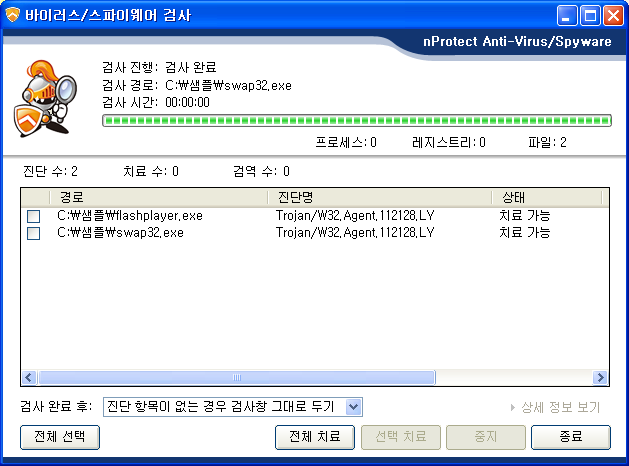Click the diagnosis name of flashplayer.exe row

pyautogui.click(x=355, y=216)
